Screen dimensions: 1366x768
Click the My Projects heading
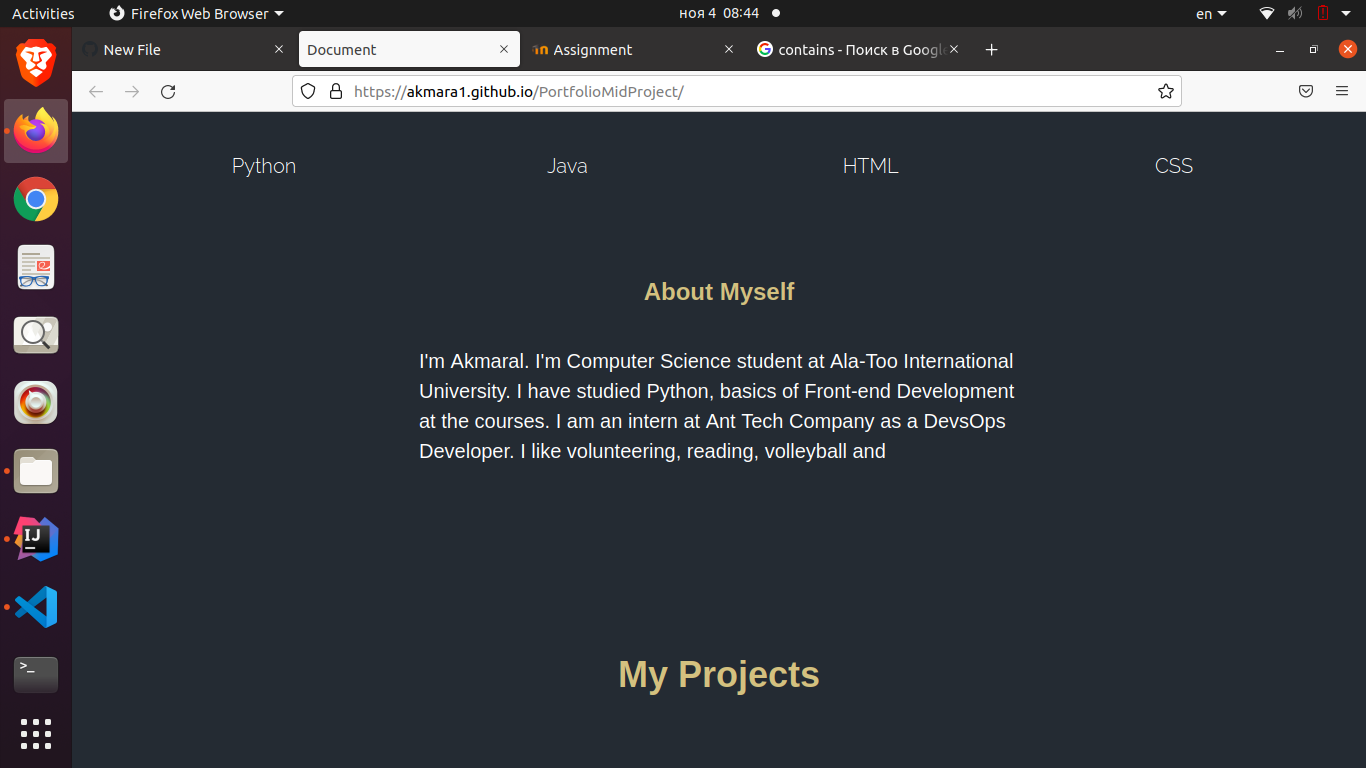719,675
